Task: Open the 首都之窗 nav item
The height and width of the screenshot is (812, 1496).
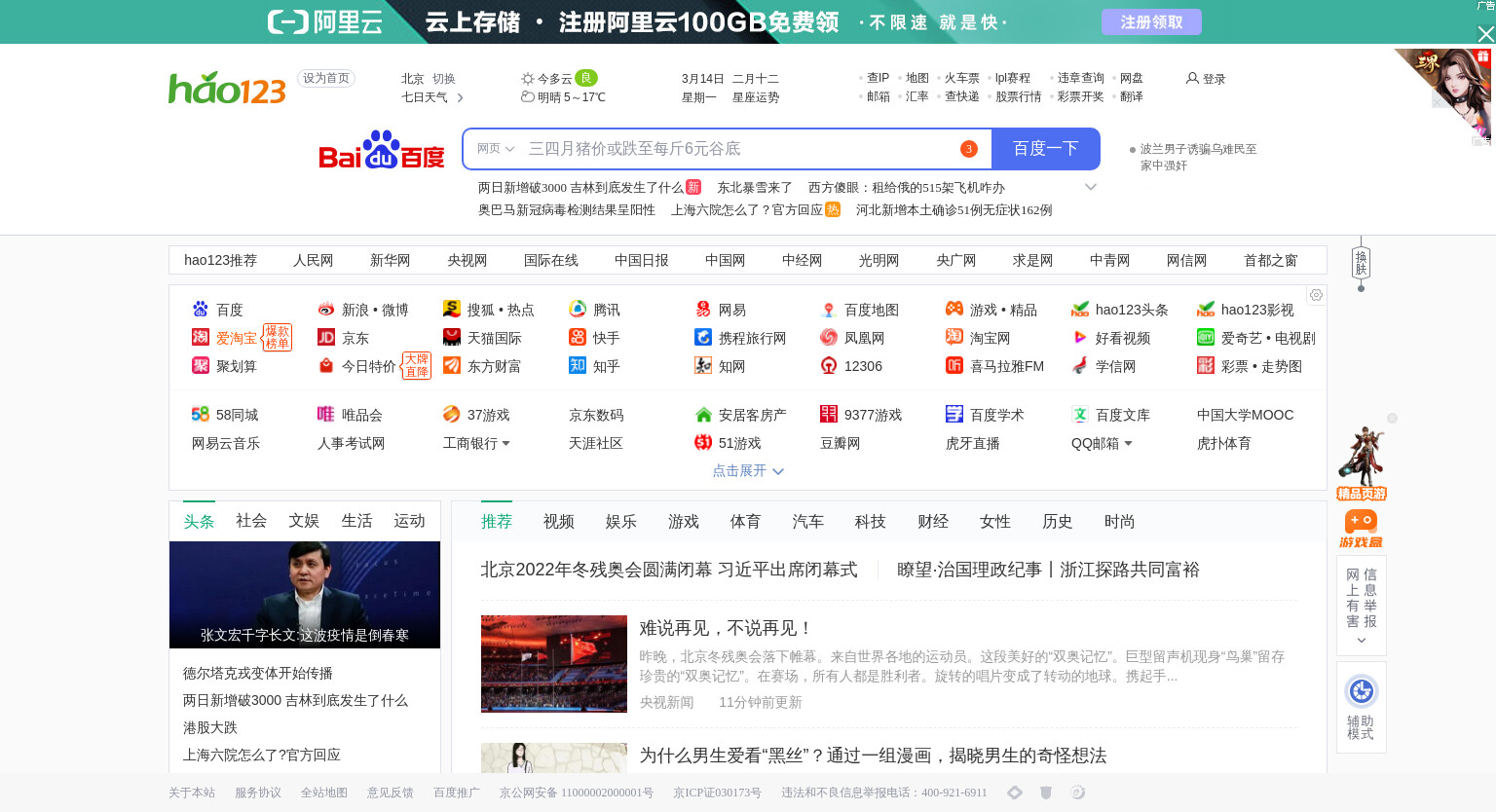Action: coord(1271,260)
